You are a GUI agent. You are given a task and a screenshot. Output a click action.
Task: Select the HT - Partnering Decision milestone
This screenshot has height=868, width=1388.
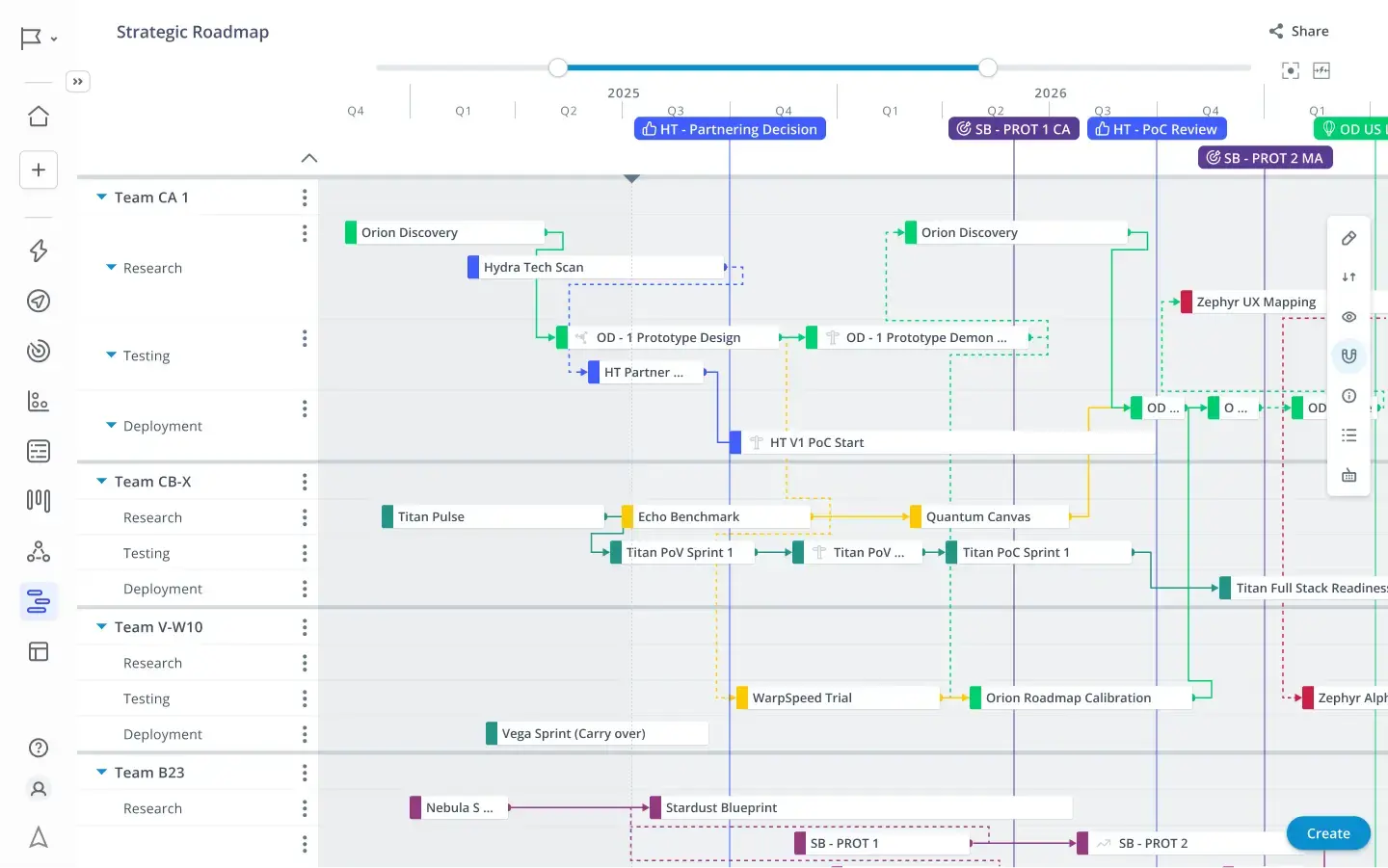(730, 129)
